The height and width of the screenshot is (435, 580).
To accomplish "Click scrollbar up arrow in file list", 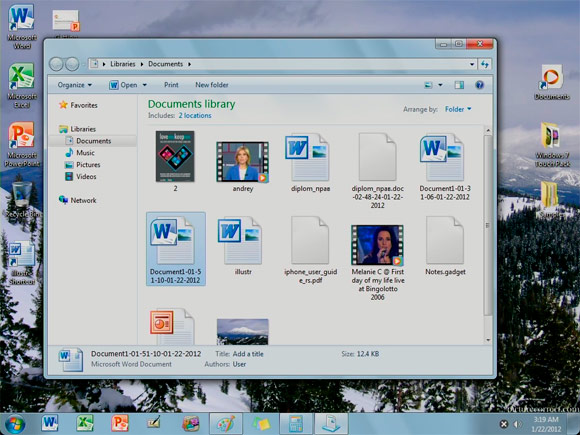I will 488,130.
